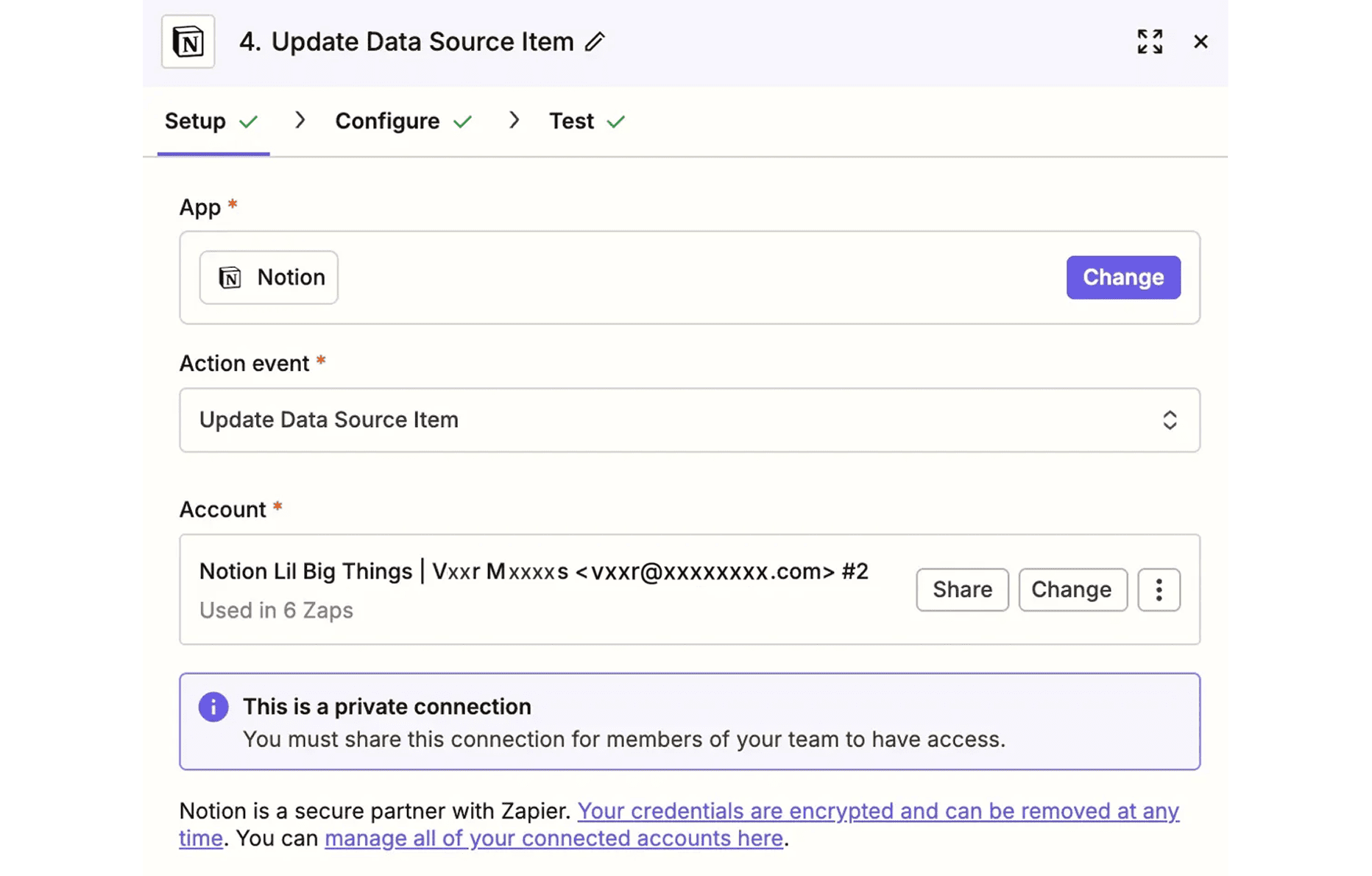Click the green checkmark next to Setup

[249, 121]
